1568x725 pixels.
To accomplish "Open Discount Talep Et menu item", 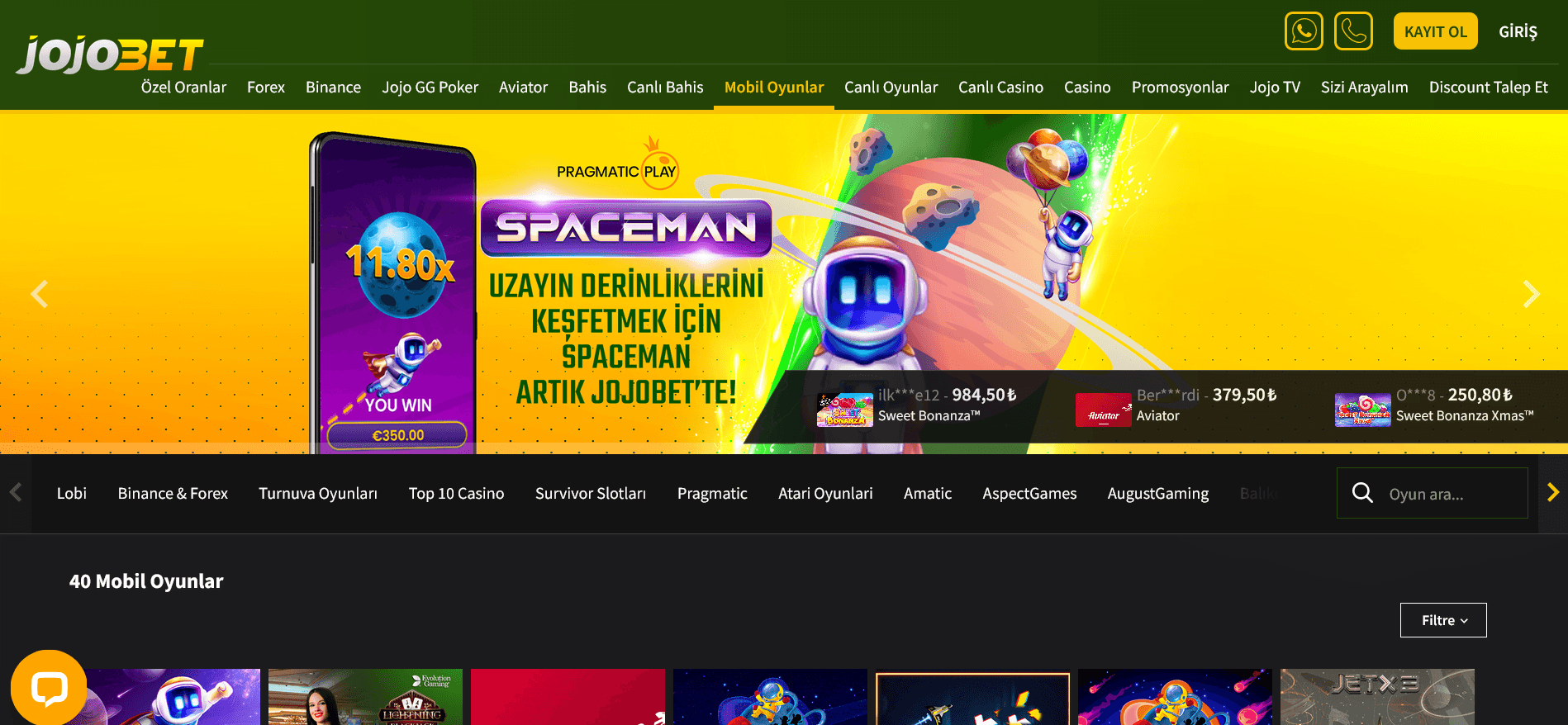I will click(1488, 87).
